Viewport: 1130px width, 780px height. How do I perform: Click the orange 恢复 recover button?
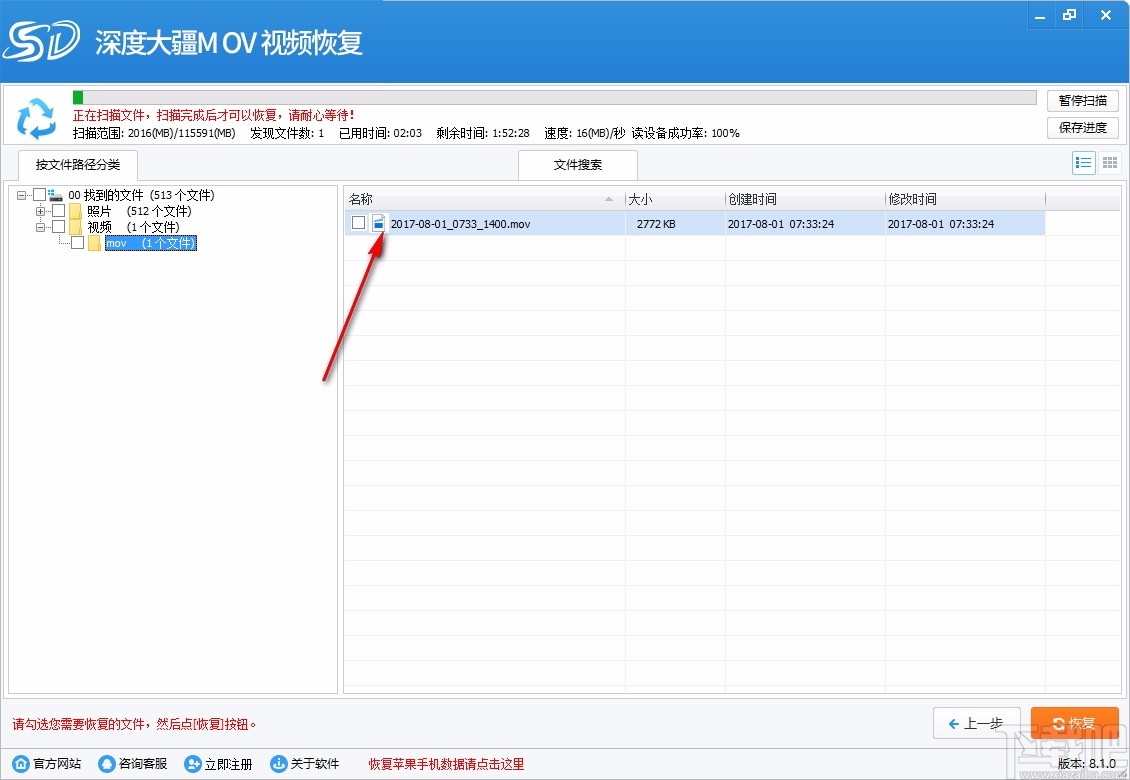point(1074,723)
